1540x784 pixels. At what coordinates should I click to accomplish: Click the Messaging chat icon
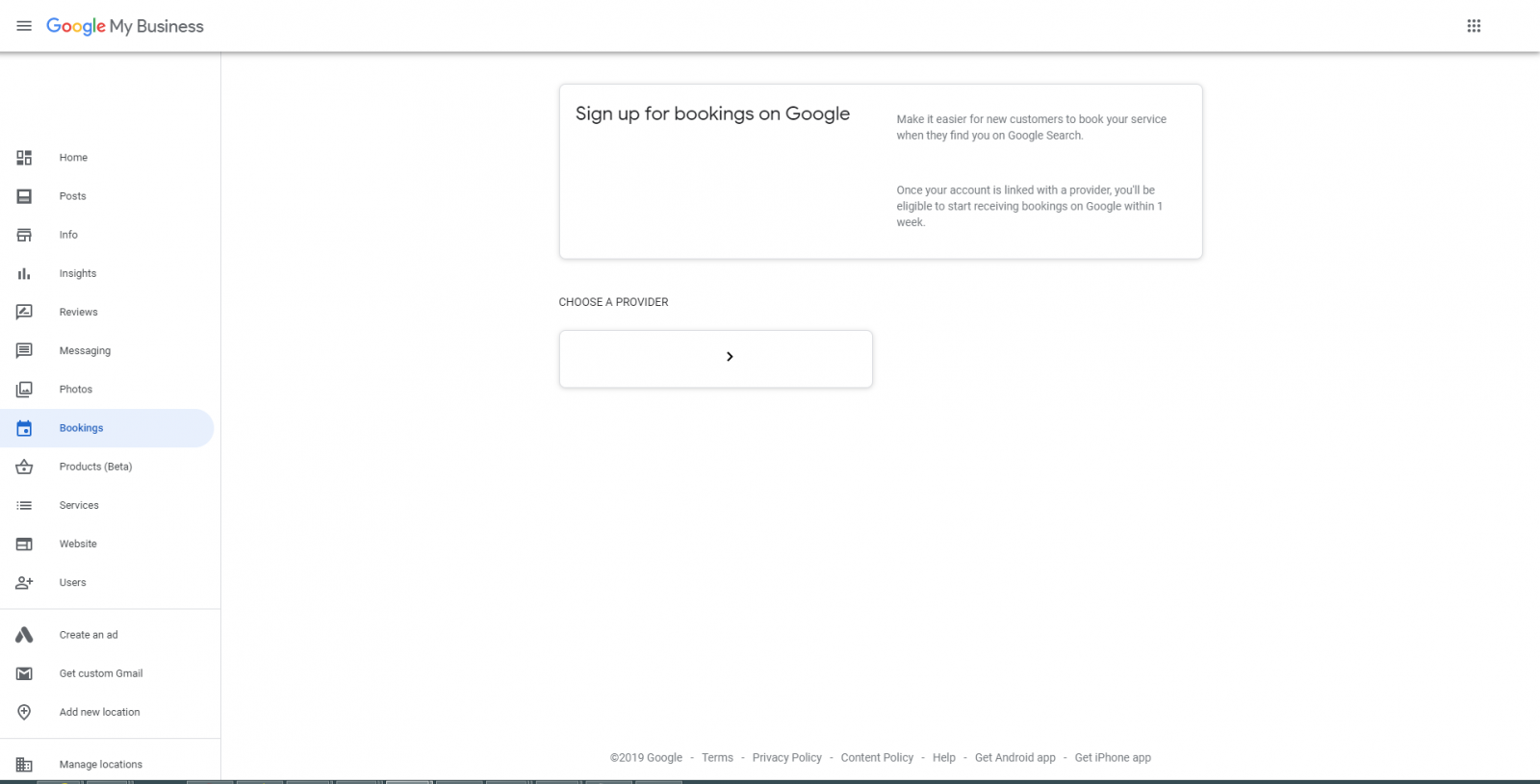[x=24, y=351]
